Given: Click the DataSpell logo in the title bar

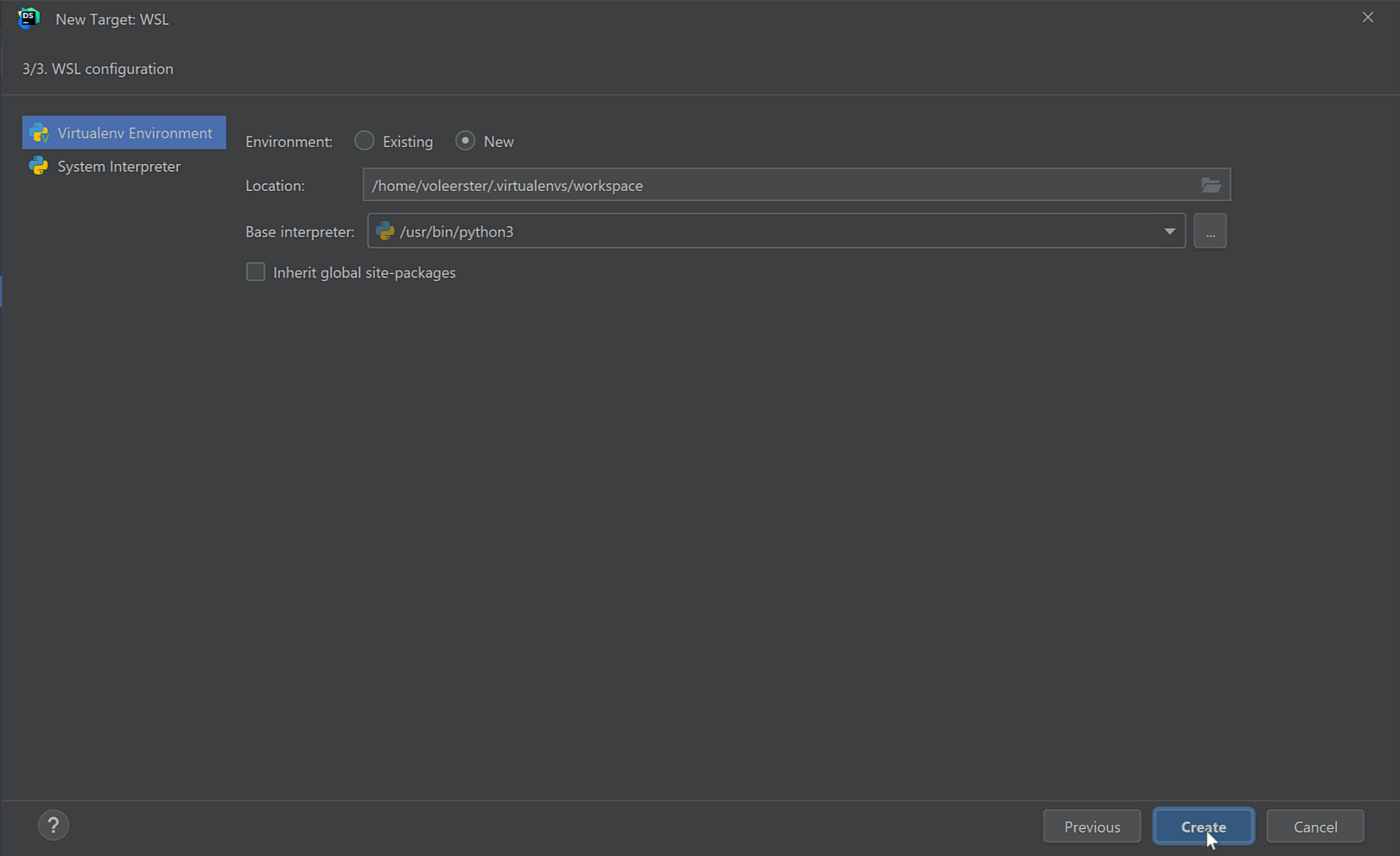Looking at the screenshot, I should coord(29,18).
